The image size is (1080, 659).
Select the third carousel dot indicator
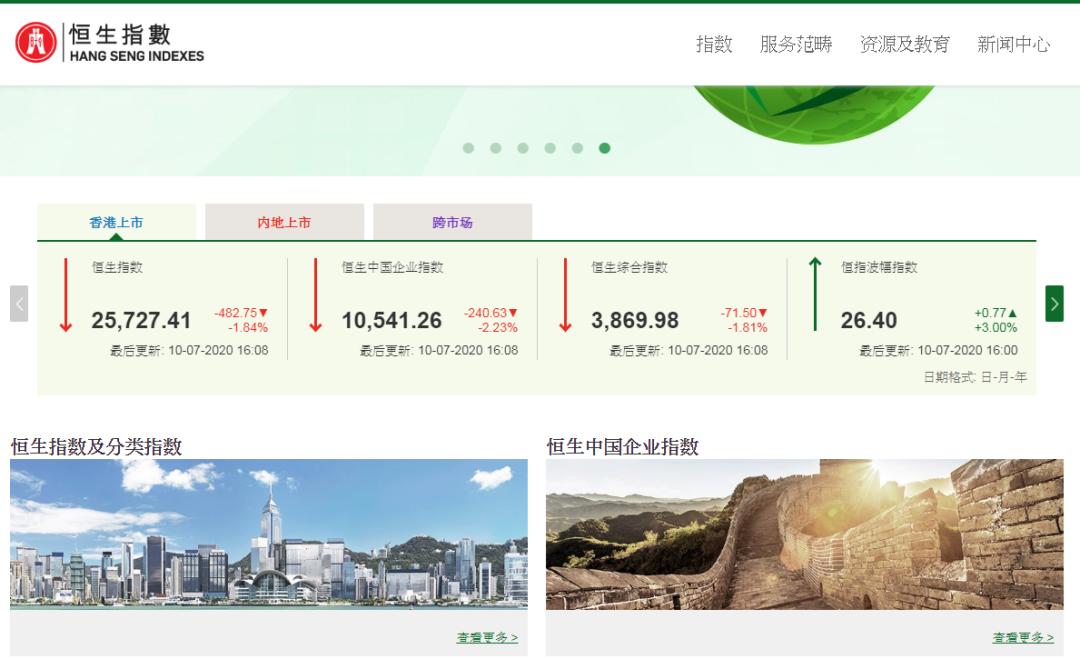[x=521, y=148]
